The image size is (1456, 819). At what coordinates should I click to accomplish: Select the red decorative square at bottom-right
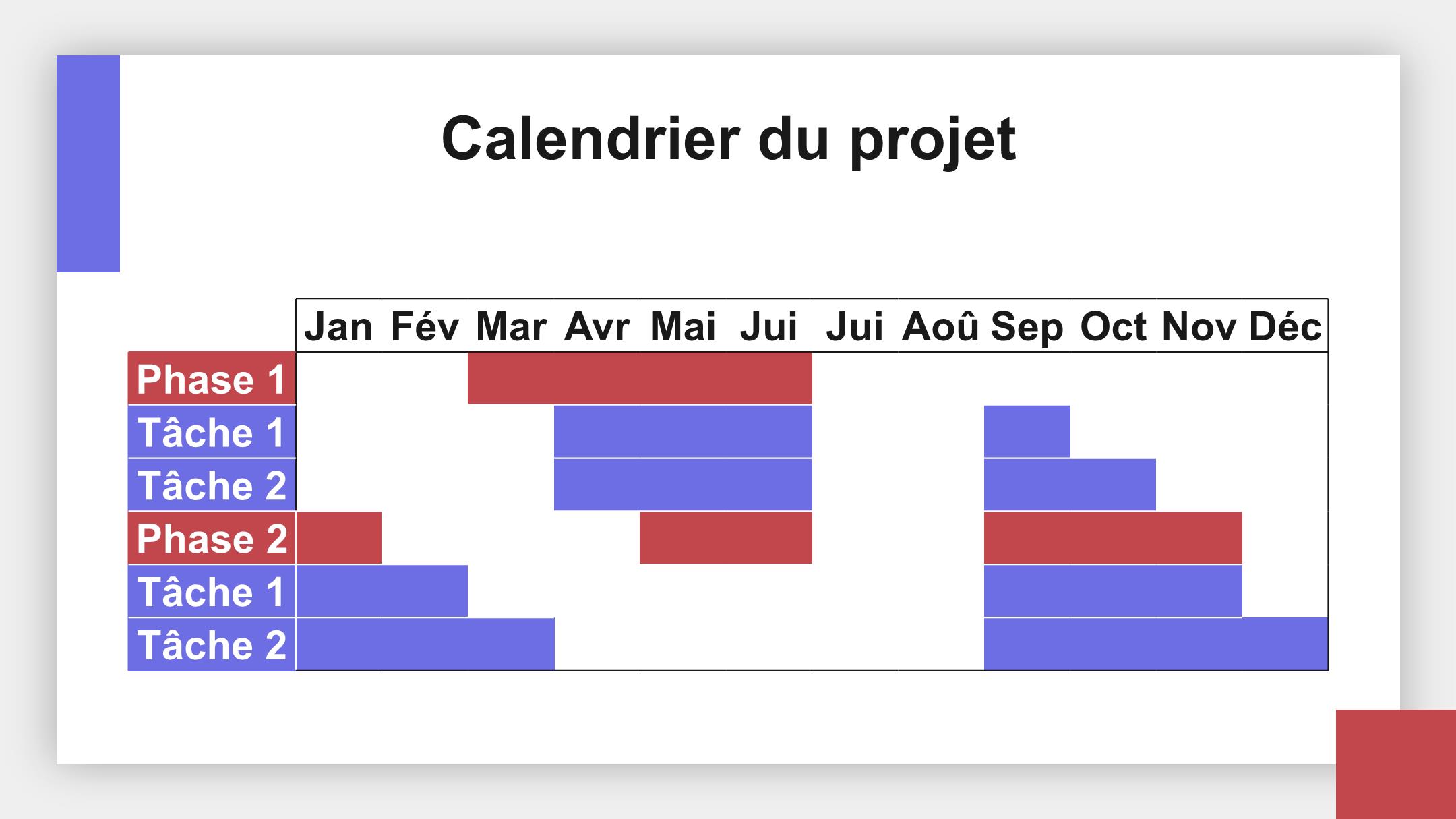click(x=1396, y=764)
